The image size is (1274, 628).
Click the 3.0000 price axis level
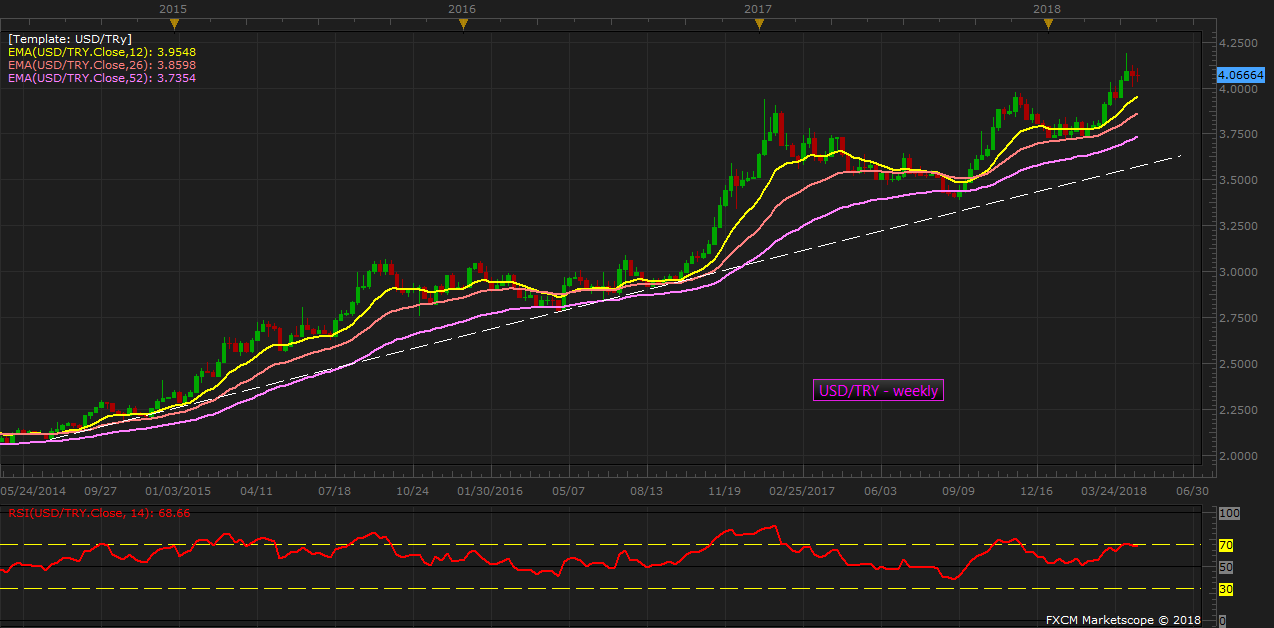1237,272
